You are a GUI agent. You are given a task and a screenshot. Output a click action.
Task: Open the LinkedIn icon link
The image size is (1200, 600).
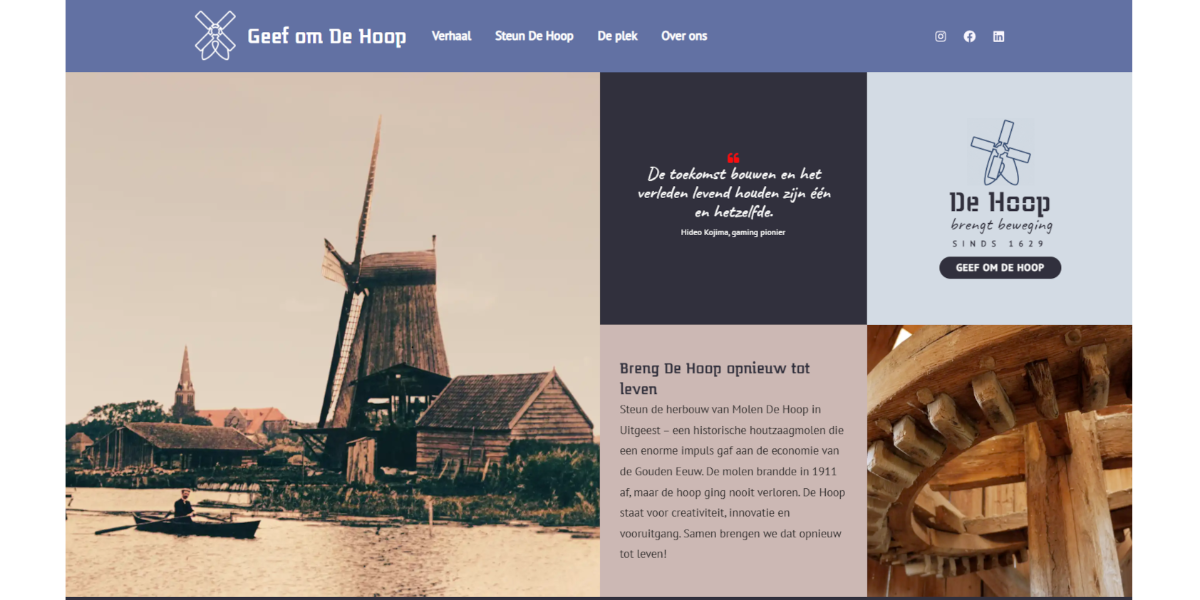coord(998,36)
